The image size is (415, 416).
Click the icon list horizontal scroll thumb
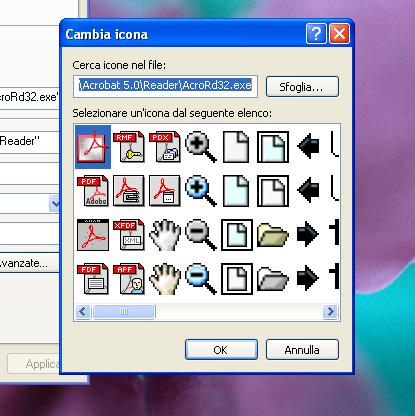[x=124, y=312]
